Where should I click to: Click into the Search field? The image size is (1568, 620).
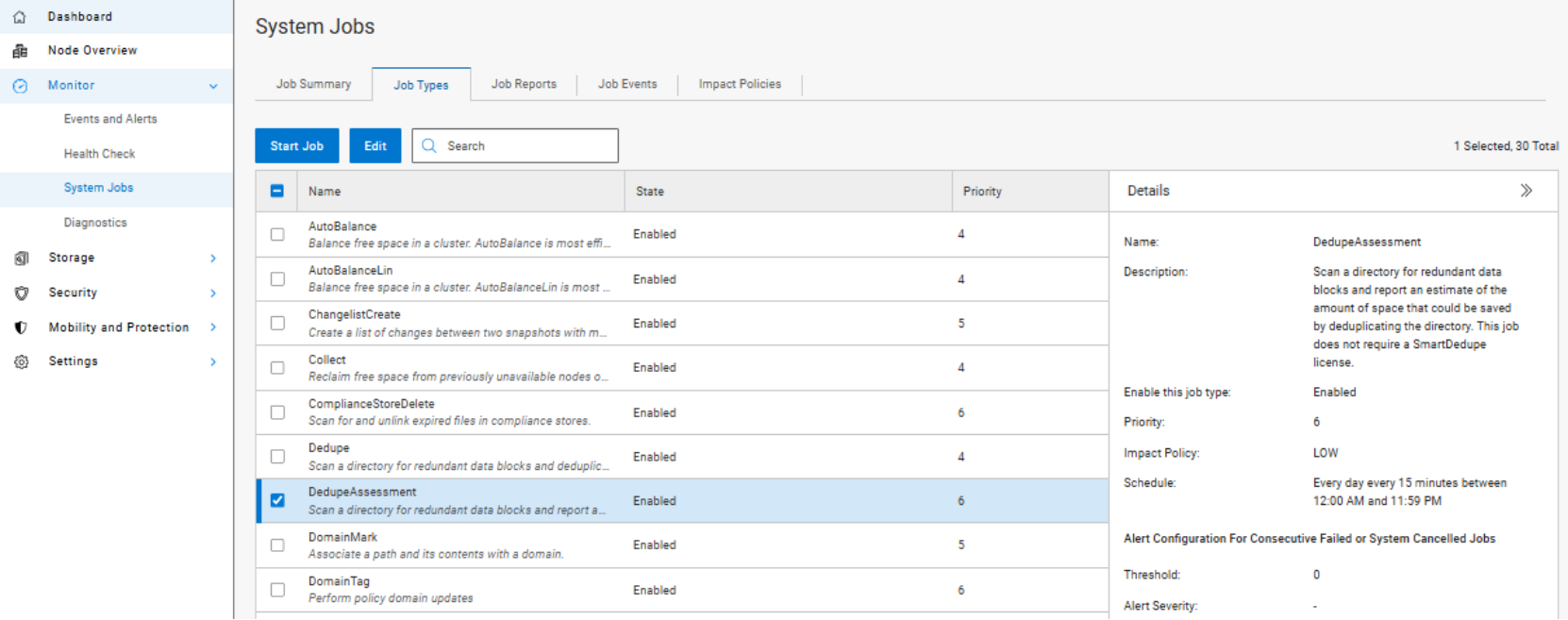(x=515, y=146)
